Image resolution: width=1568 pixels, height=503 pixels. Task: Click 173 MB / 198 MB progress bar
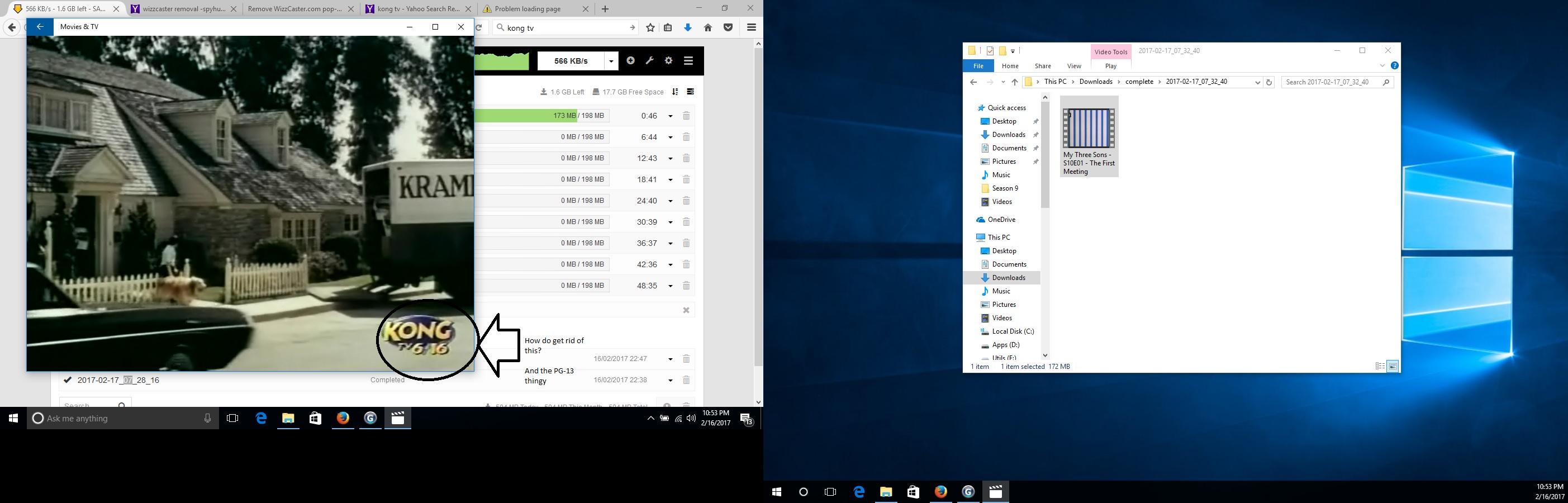(x=541, y=116)
